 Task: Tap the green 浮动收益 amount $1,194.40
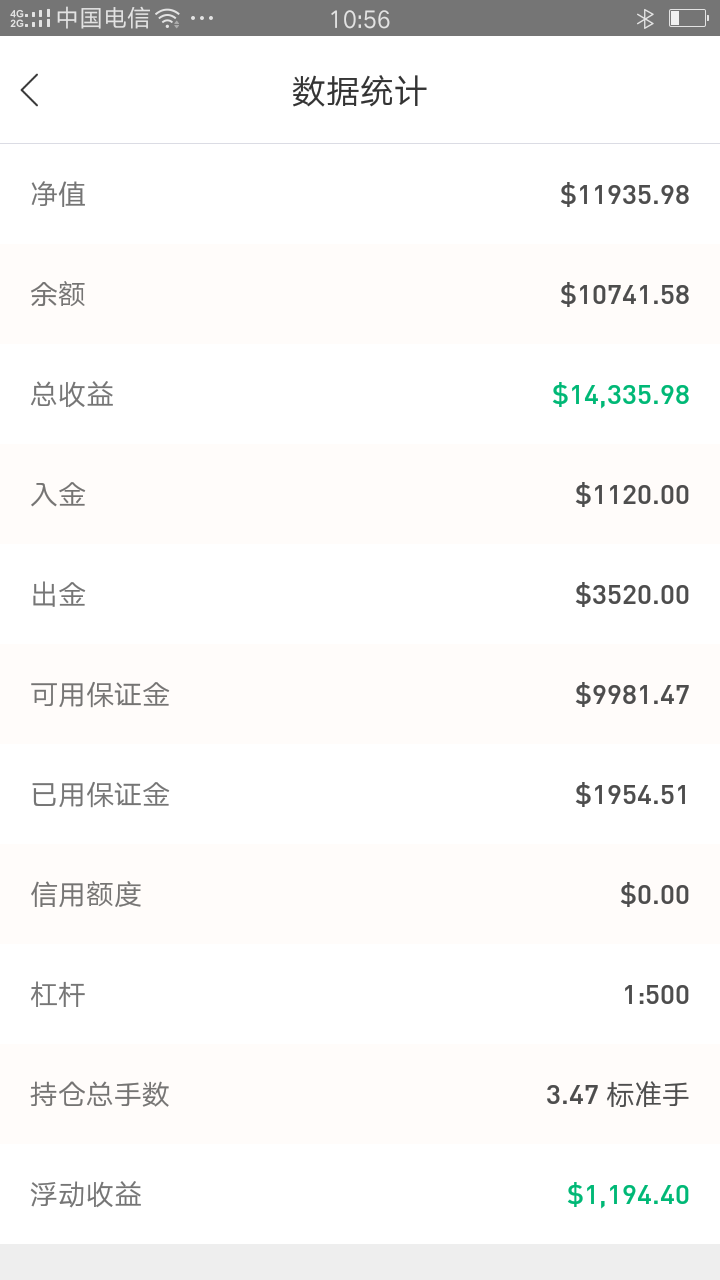[x=628, y=1195]
